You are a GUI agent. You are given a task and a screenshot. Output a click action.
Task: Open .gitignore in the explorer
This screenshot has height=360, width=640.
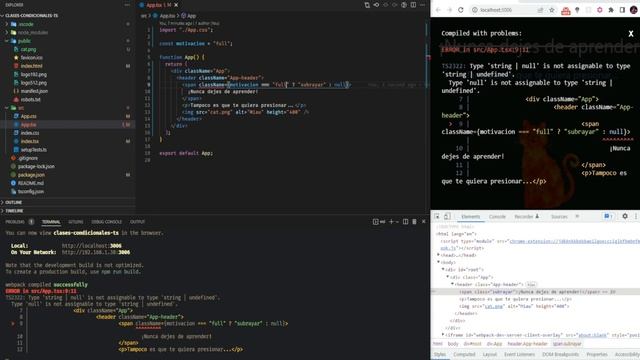click(x=28, y=158)
